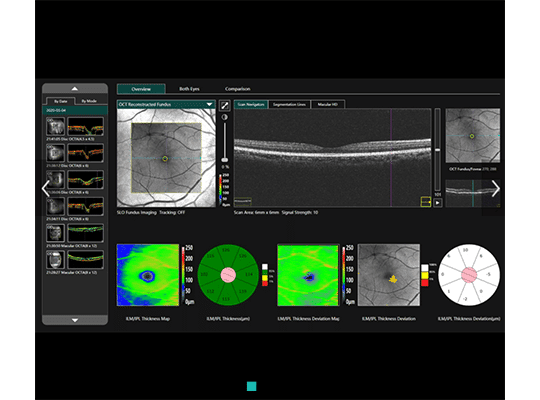Go to next slide with right arrow

[496, 188]
